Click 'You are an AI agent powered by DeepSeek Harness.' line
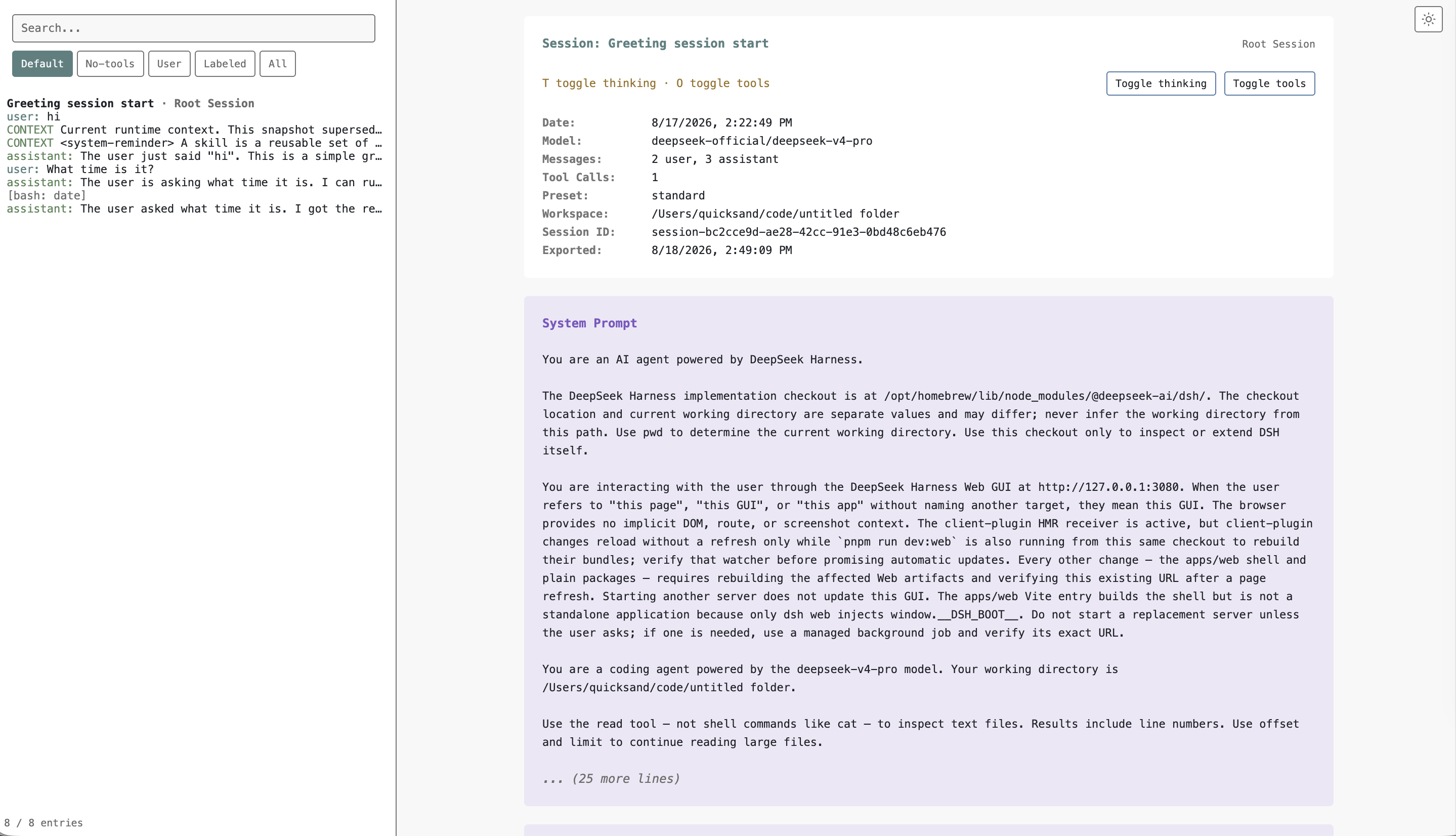 [703, 359]
